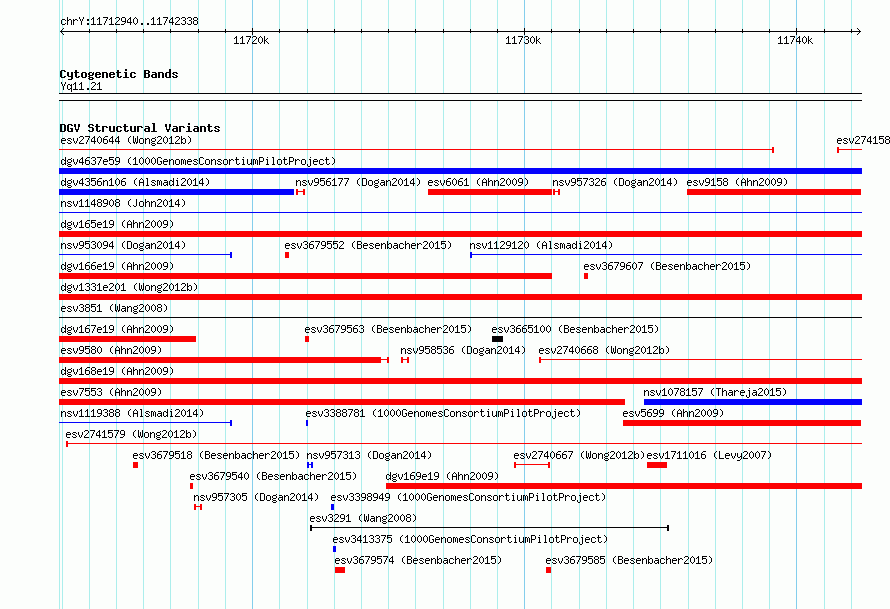
Task: Select the esv3679585 (Besenbacher2015) red marker
Action: click(x=548, y=570)
